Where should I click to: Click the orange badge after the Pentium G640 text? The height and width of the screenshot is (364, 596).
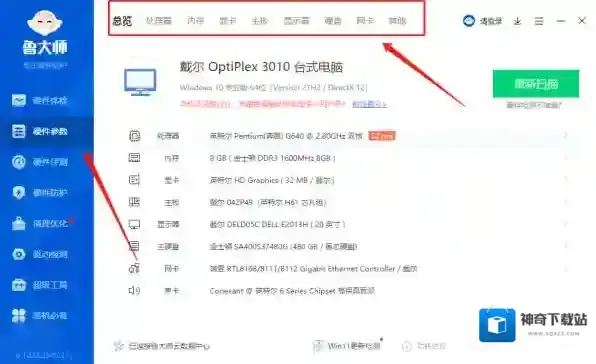tap(382, 136)
